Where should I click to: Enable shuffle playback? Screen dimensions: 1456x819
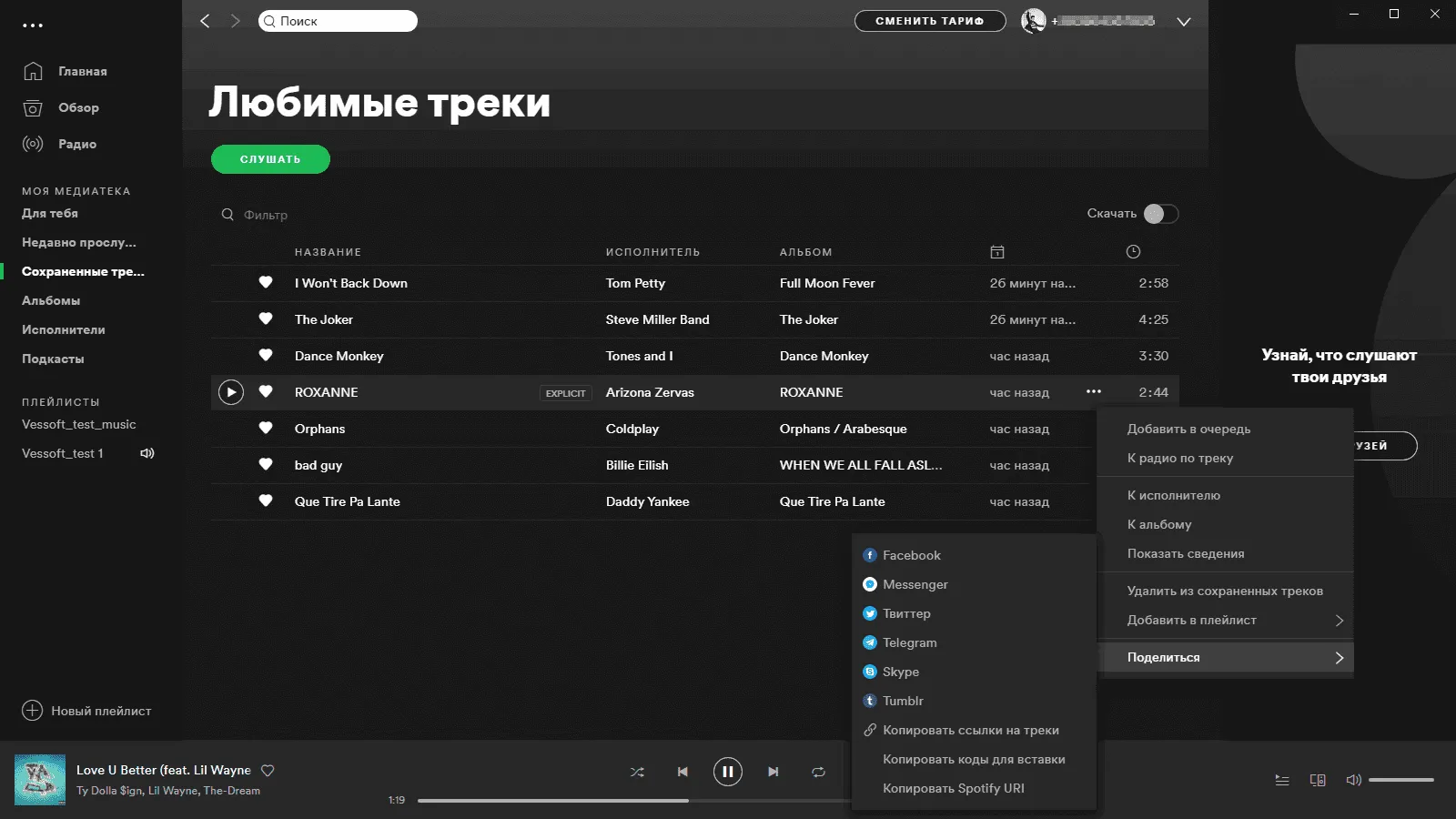click(637, 772)
